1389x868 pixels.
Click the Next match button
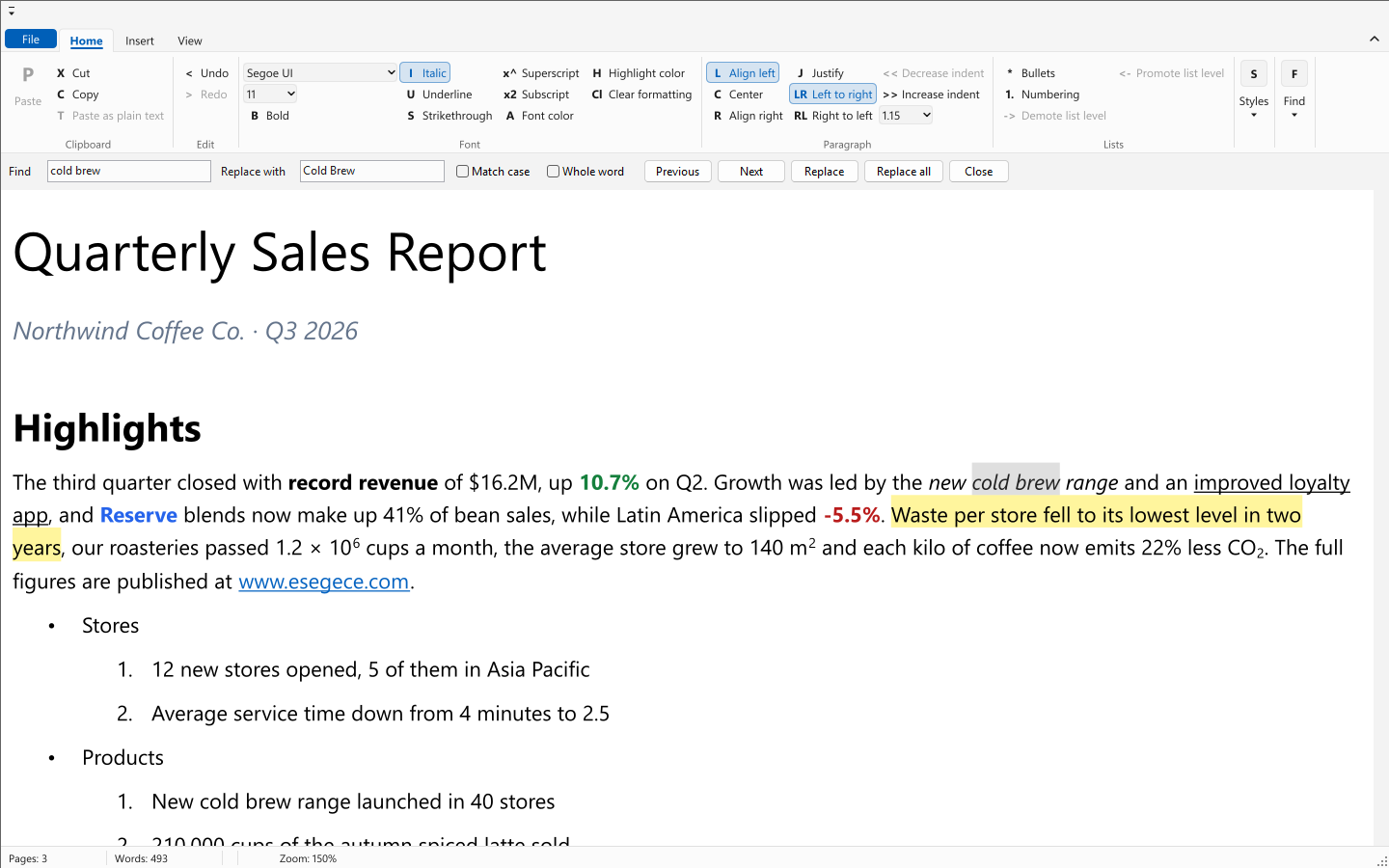coord(751,172)
